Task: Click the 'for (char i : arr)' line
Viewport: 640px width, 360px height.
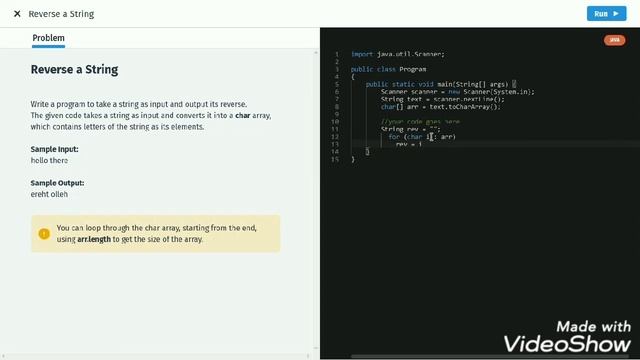Action: 422,137
